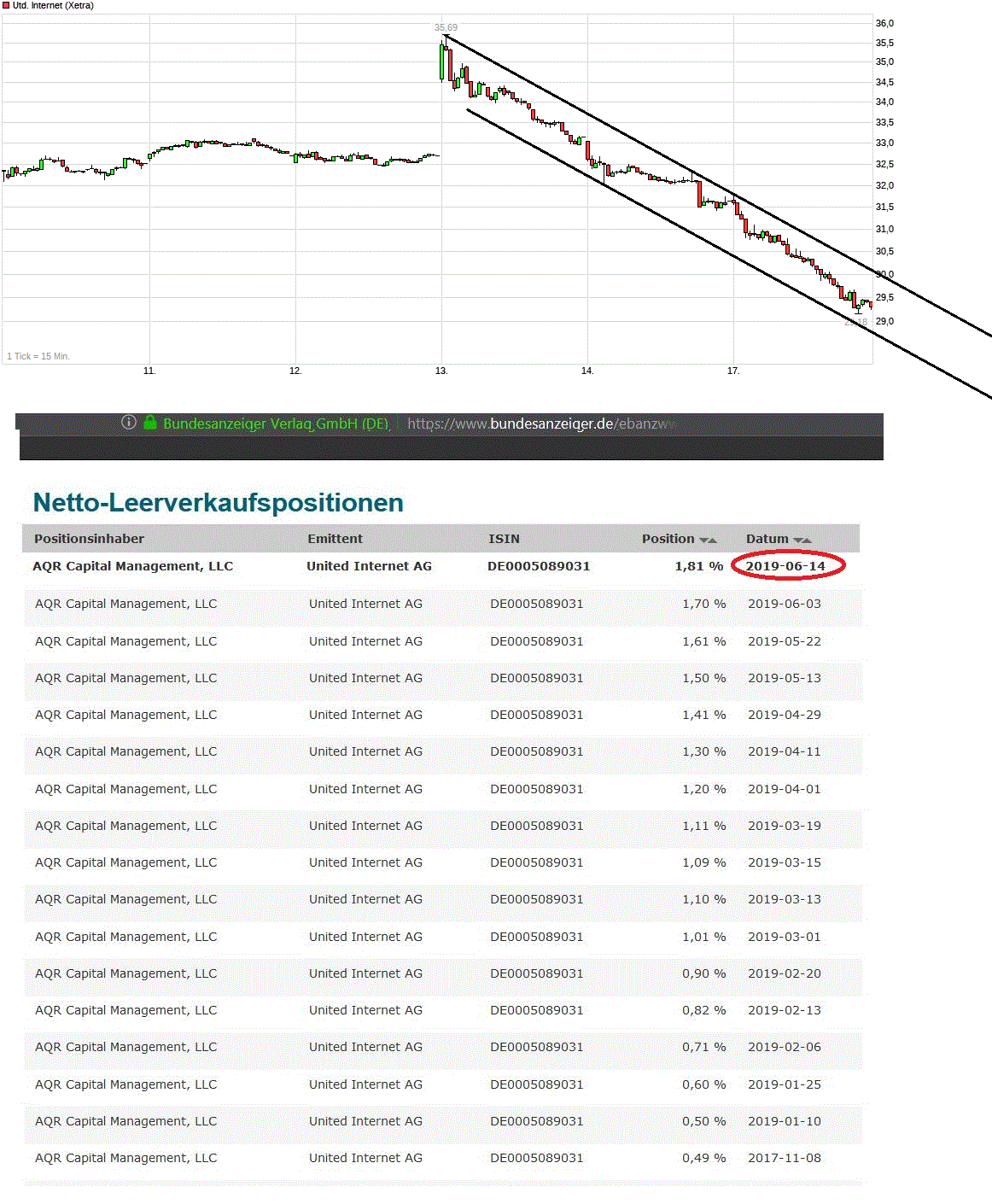Click the Netto-Leerverkaufspositionen heading
Viewport: 992px width, 1204px height.
click(219, 502)
